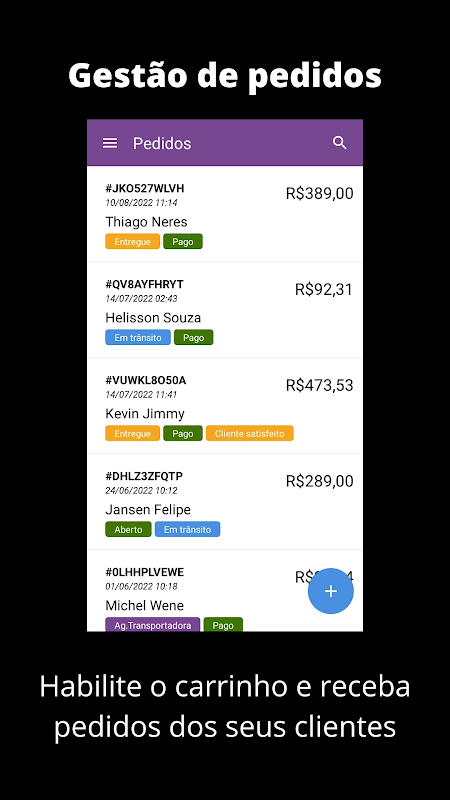This screenshot has width=450, height=800.
Task: Select Thiago Neres customer name
Action: tap(146, 222)
